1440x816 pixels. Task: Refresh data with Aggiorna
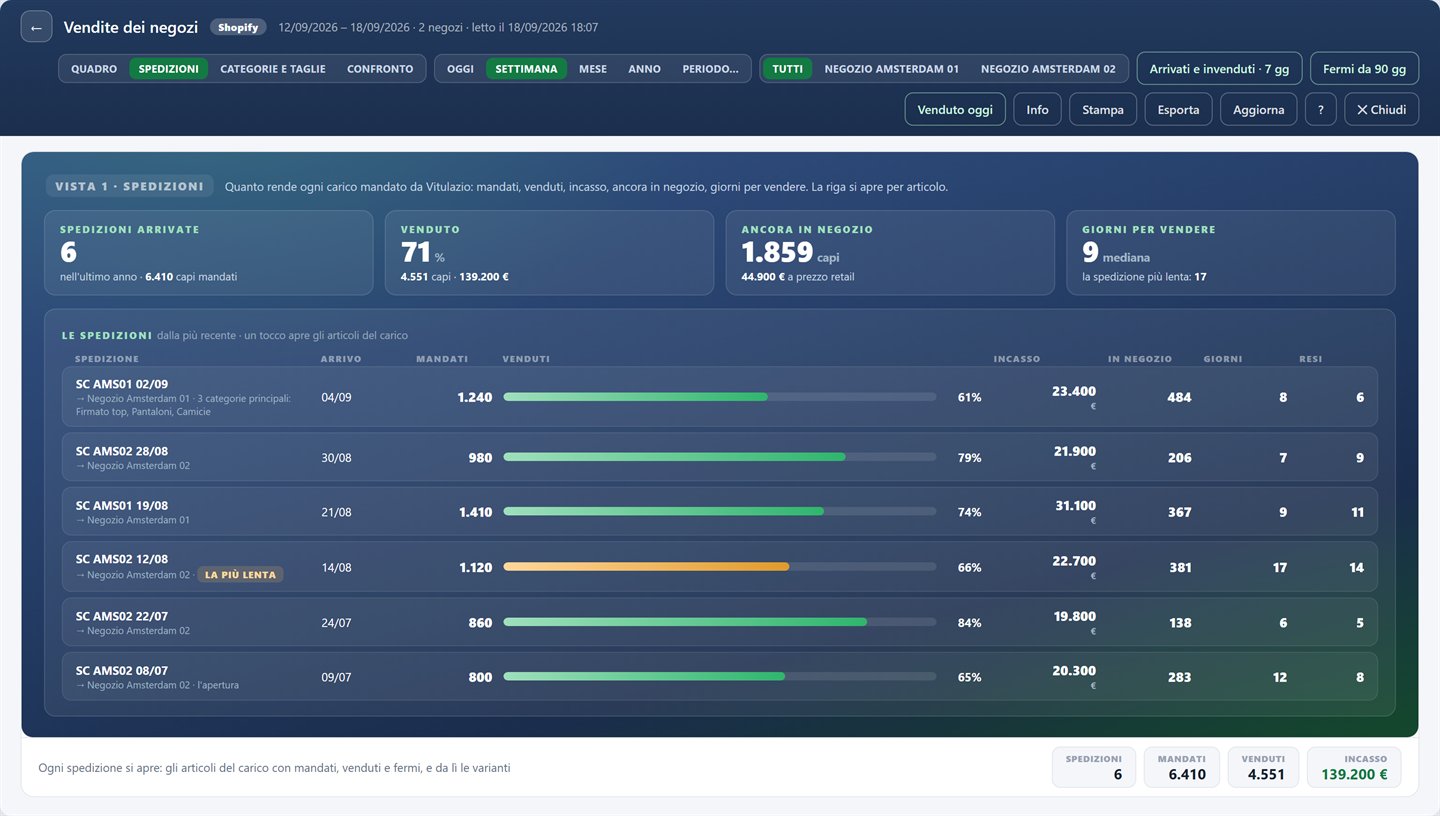(x=1258, y=110)
